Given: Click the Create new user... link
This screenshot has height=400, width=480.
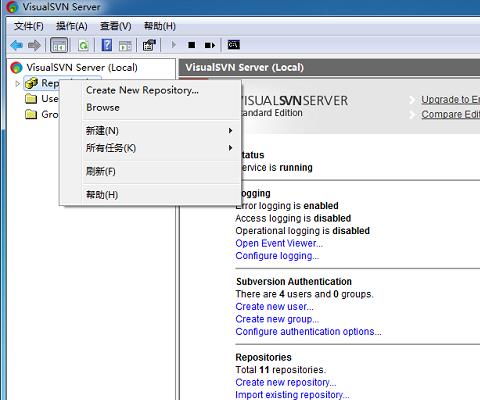Looking at the screenshot, I should coord(274,307).
